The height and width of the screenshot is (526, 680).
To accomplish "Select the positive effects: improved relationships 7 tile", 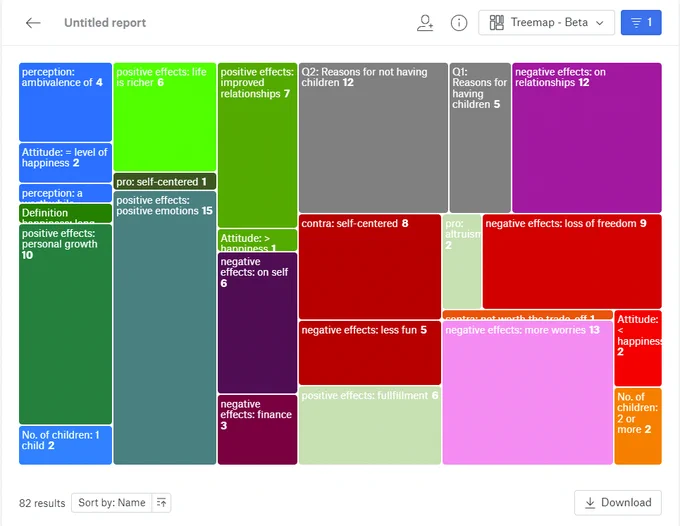I will click(258, 145).
